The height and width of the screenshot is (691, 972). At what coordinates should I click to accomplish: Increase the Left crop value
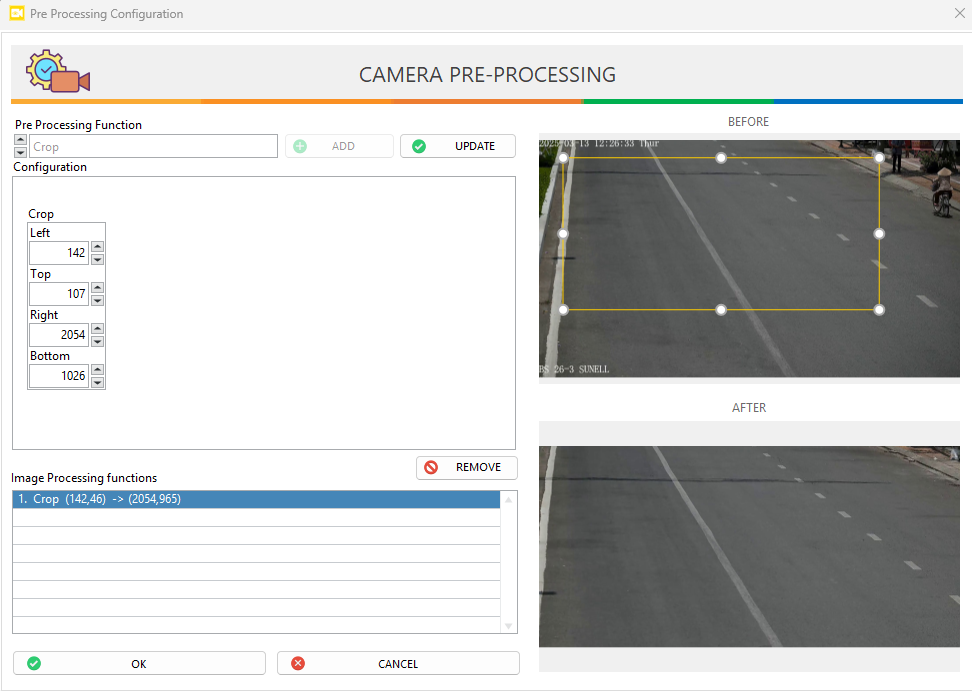pos(97,247)
